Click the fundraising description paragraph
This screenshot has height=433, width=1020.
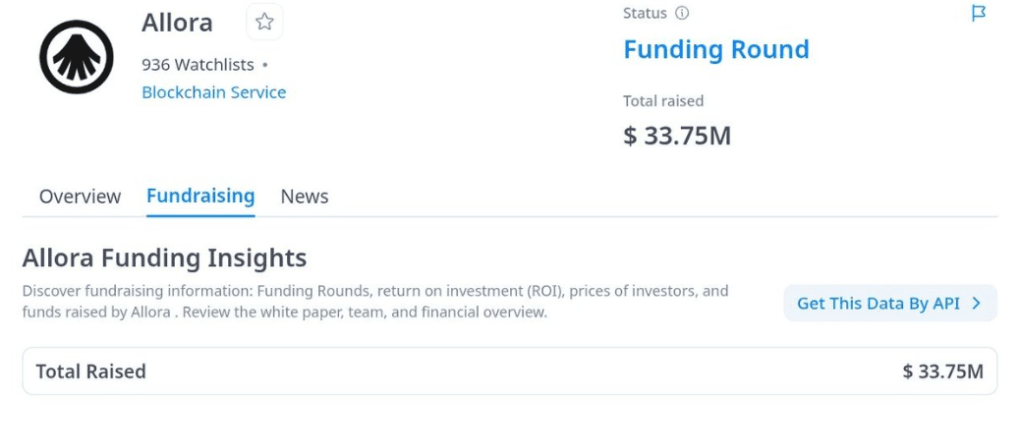(375, 302)
